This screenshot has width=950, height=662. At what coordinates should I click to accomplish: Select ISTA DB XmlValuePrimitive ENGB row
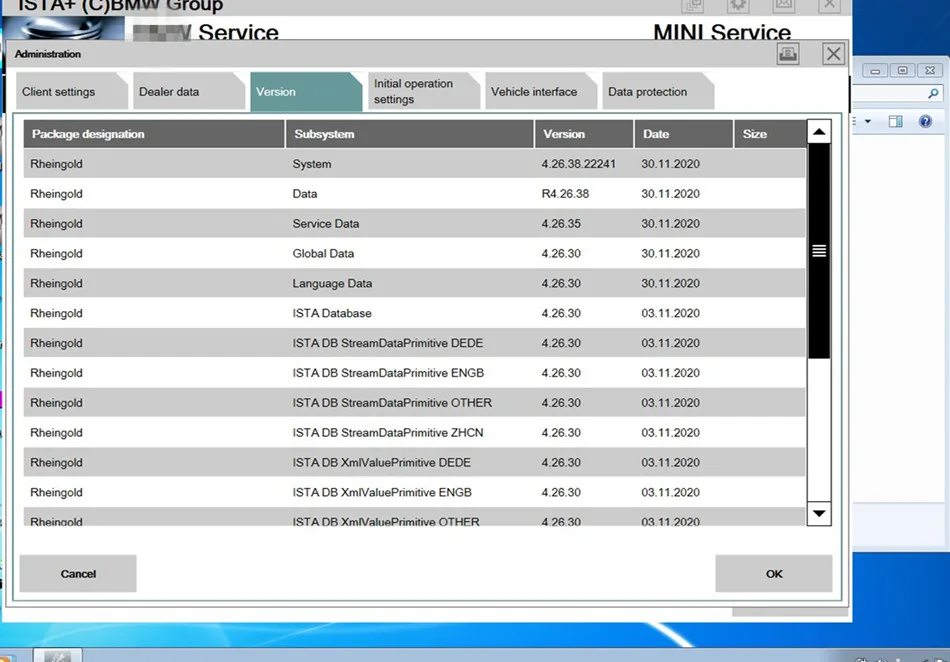(414, 492)
